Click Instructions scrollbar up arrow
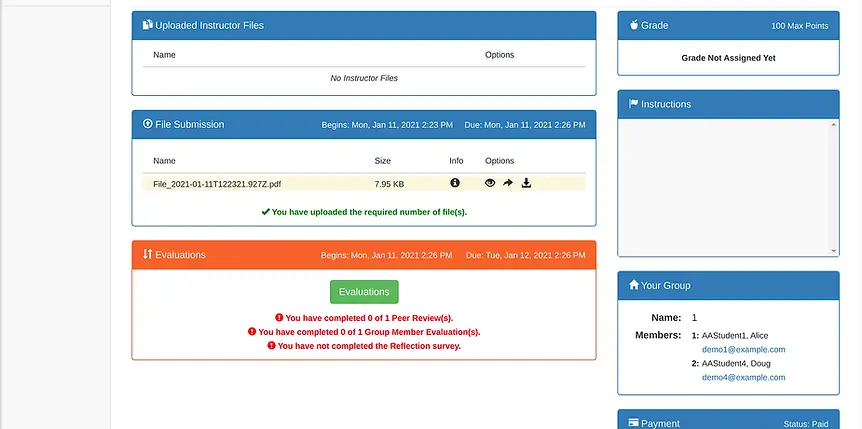 (x=833, y=125)
